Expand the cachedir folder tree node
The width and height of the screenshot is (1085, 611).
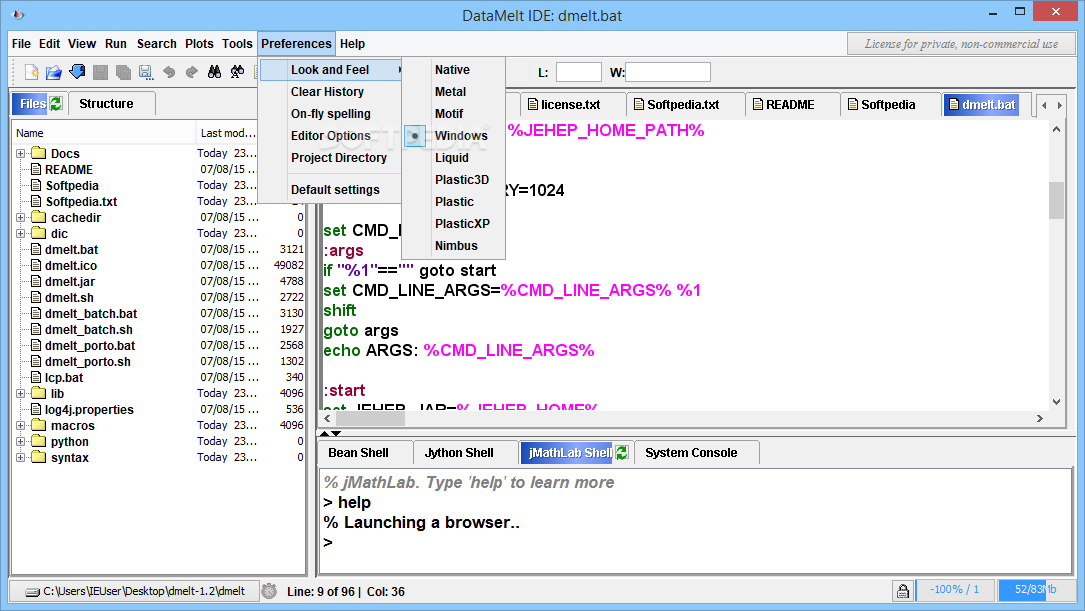[x=21, y=217]
